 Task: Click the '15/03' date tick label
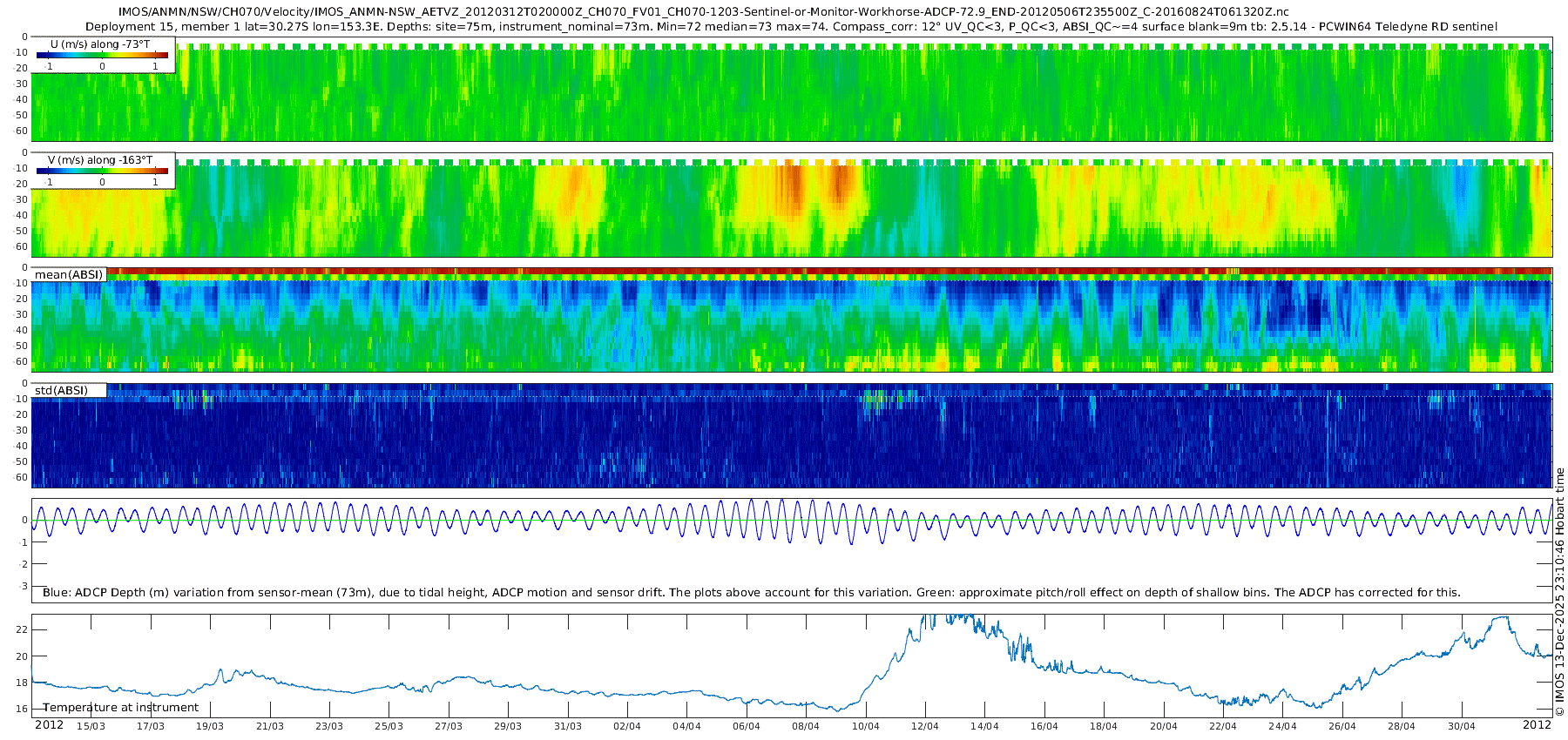coord(91,726)
